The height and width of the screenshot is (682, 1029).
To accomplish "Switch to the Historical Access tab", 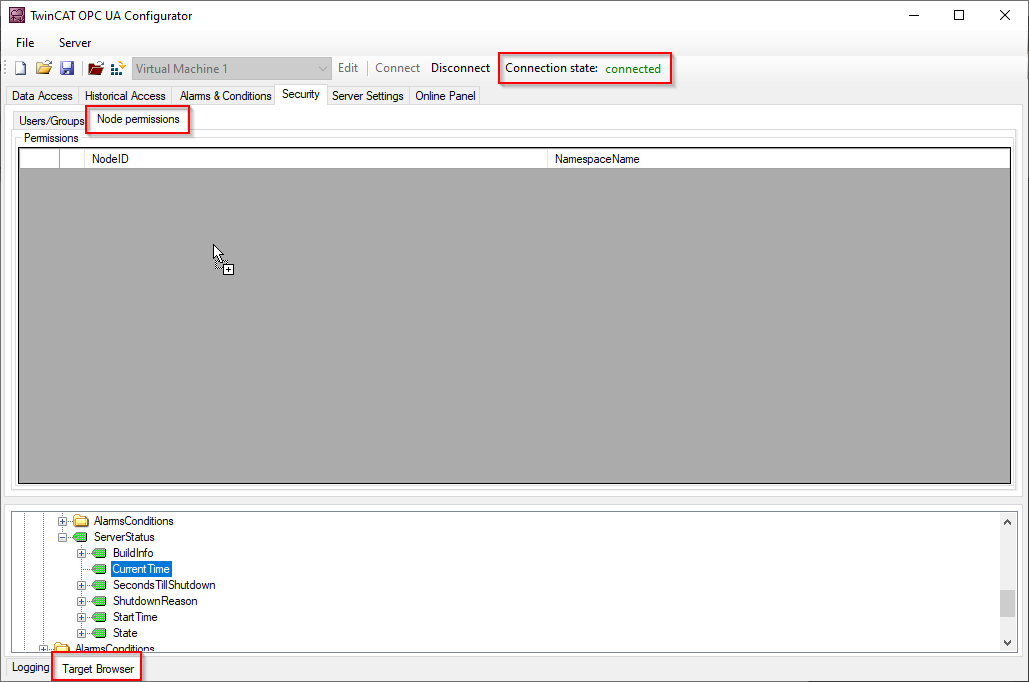I will 125,96.
